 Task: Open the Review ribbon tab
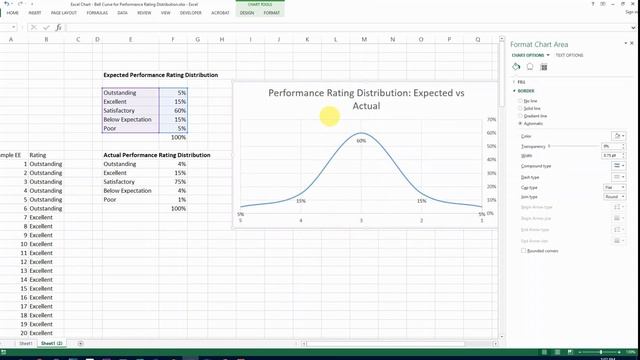click(144, 13)
